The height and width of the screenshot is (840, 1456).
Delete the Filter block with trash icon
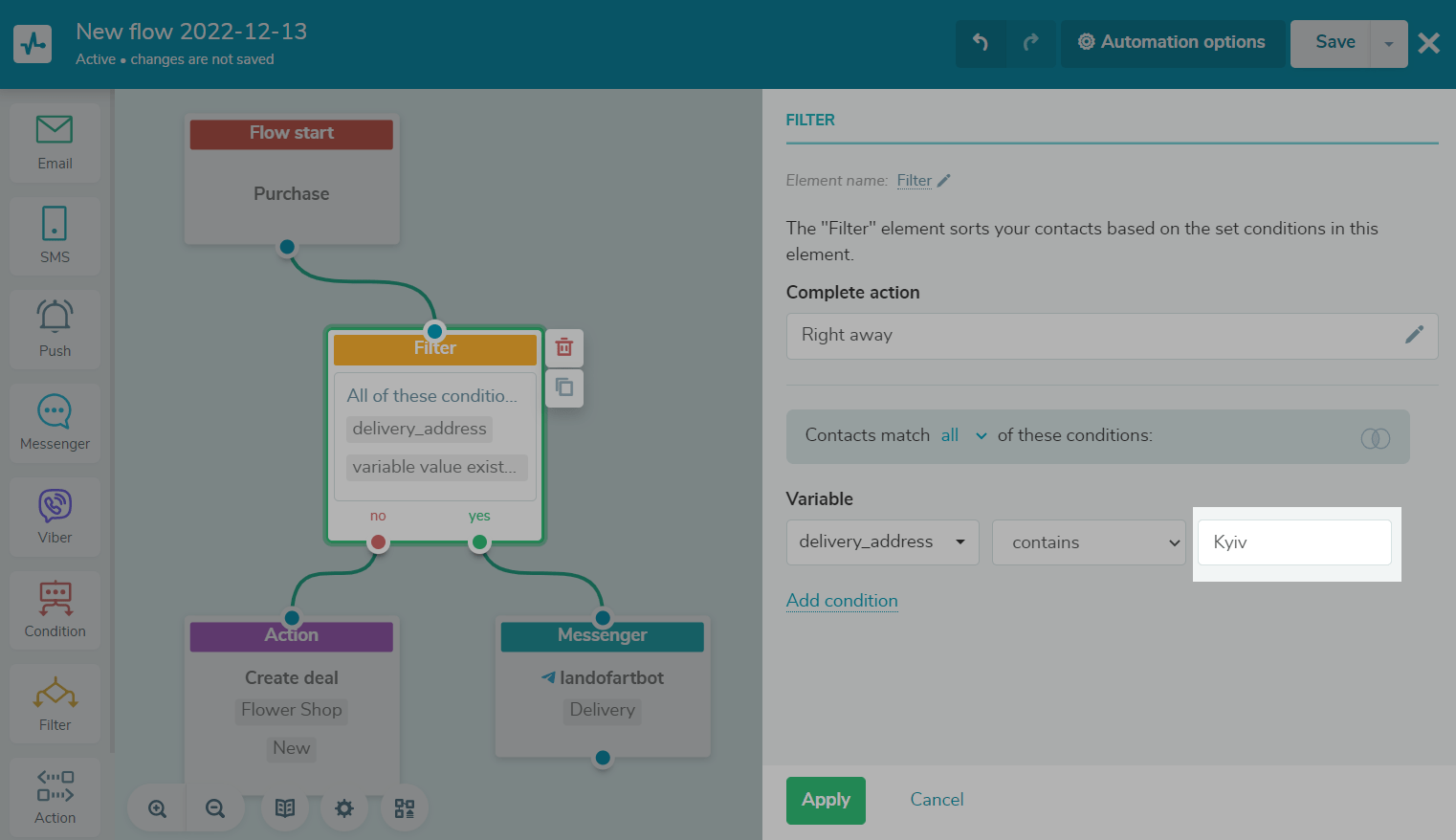pos(564,347)
